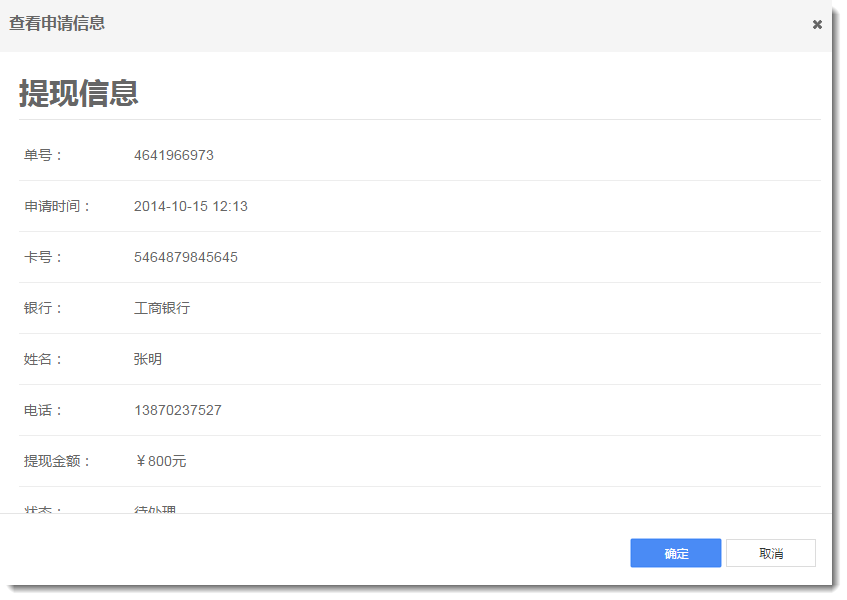Select the bank name 工商银行
Screen dimensions: 847x600
pos(162,308)
